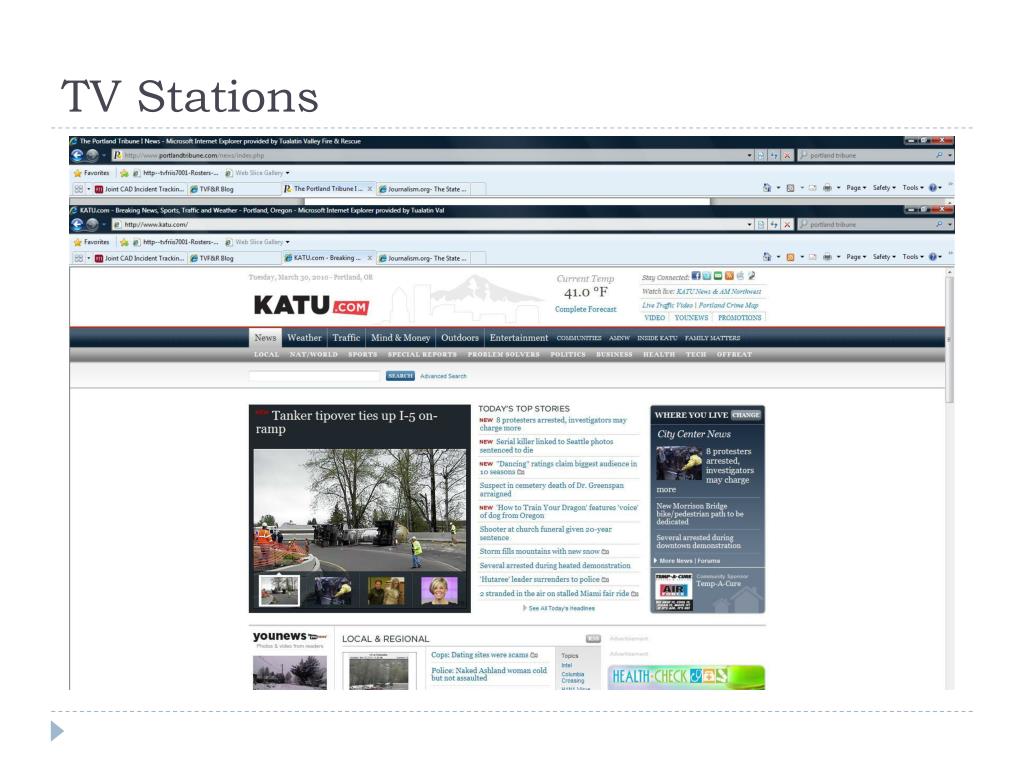Open KATU Twitter icon under Stay Connected
Viewport: 1024px width, 768px height.
pos(707,276)
